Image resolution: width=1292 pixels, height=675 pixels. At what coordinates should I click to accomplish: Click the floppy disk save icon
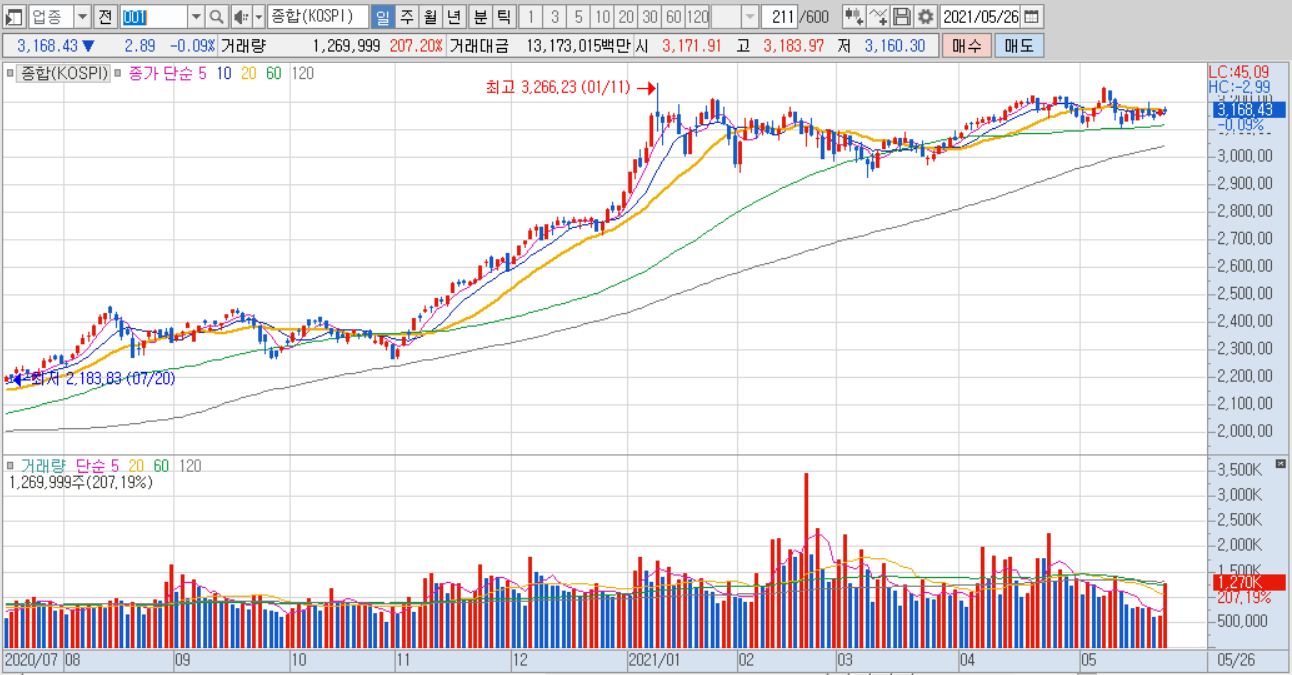(901, 17)
